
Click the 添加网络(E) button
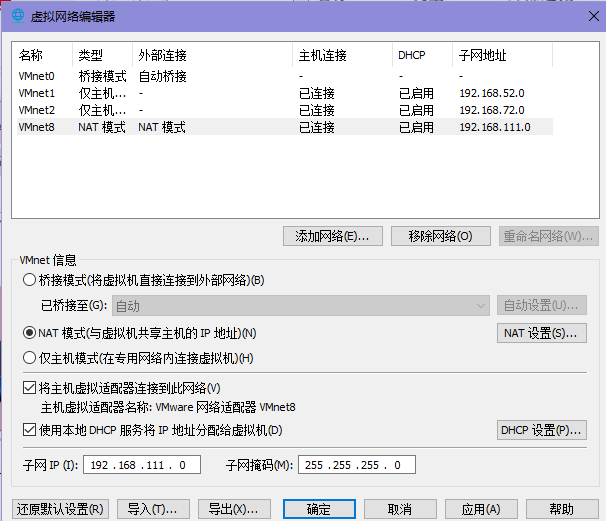tap(333, 236)
